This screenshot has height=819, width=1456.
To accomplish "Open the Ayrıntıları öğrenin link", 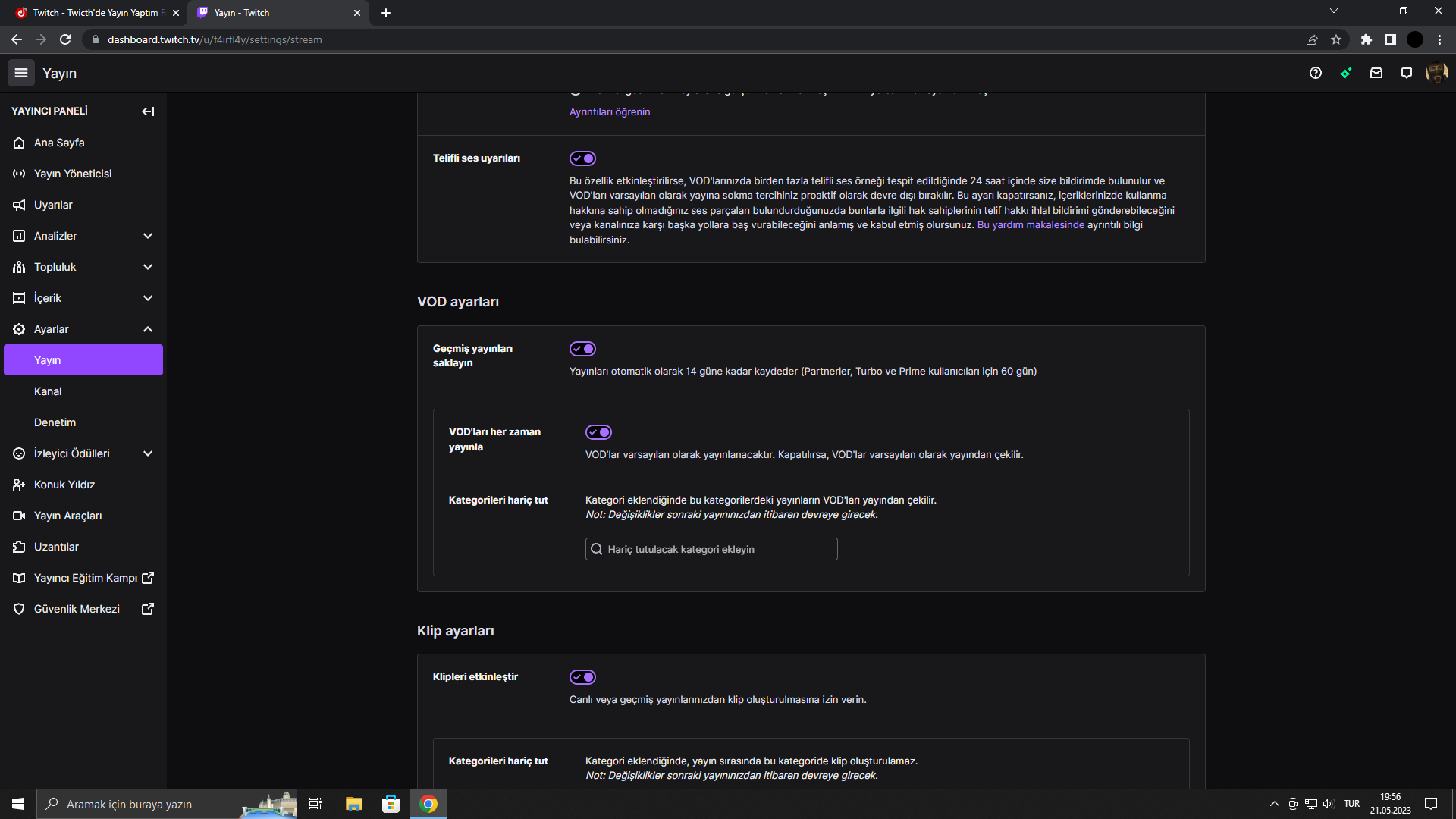I will [610, 111].
